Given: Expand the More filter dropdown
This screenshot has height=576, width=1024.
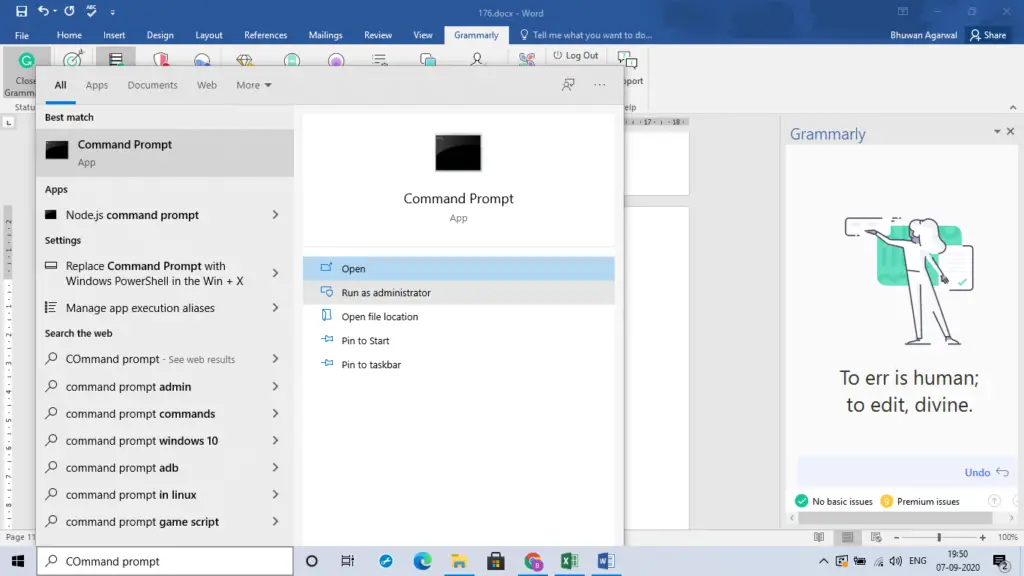Looking at the screenshot, I should [253, 85].
